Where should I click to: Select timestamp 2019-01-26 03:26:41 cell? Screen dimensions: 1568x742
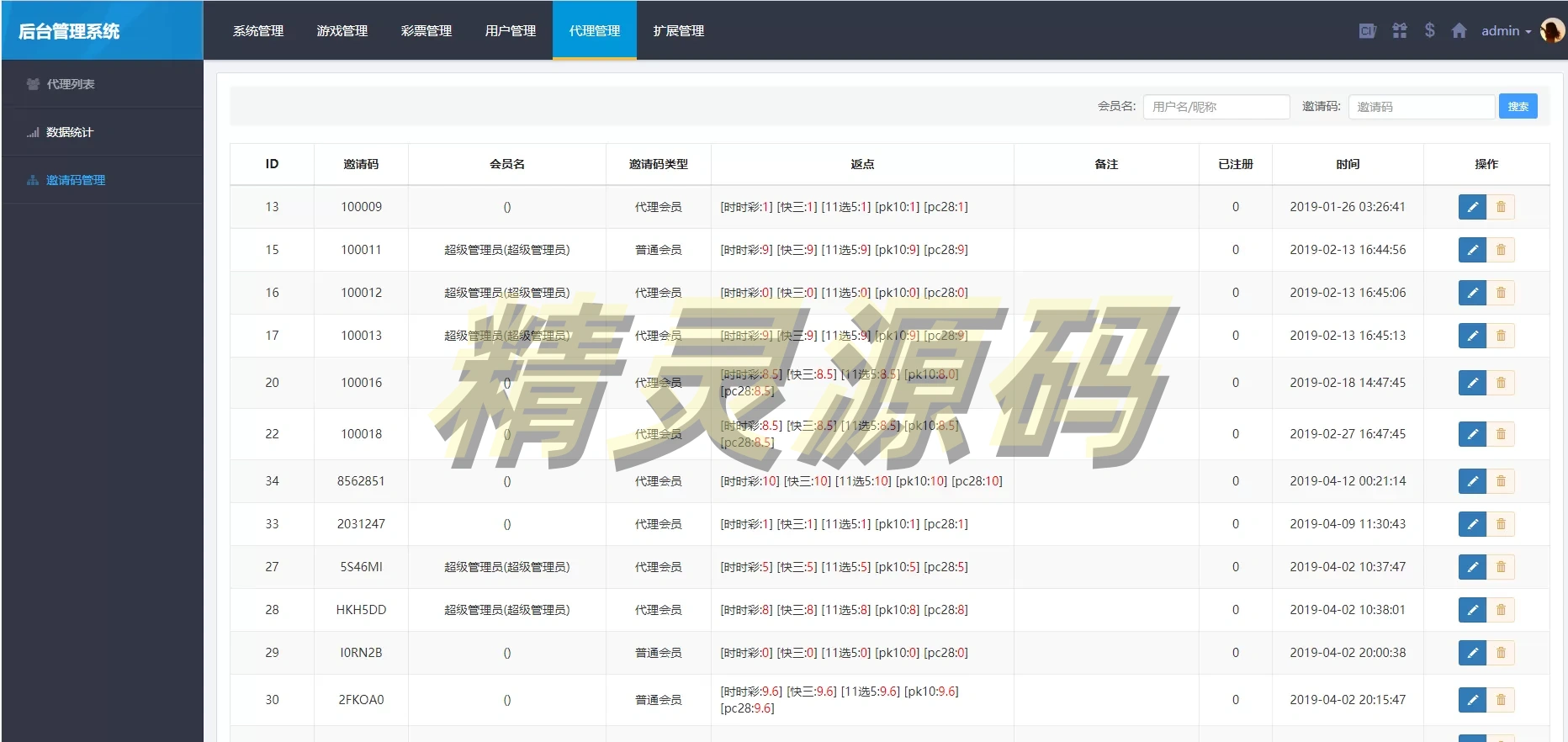pyautogui.click(x=1348, y=207)
